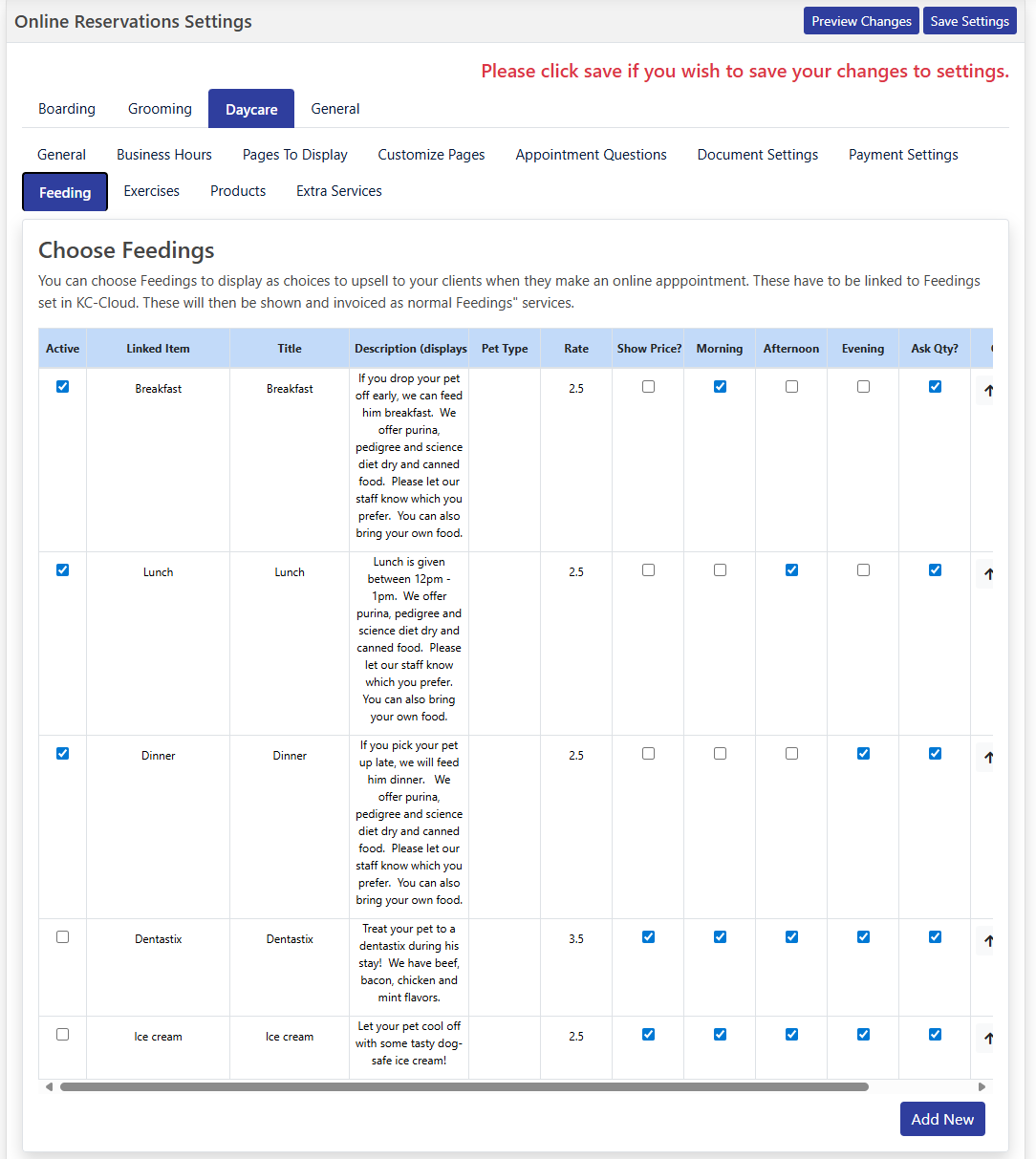
Task: Click the Dentastix Rate value 3.5
Action: pos(576,939)
